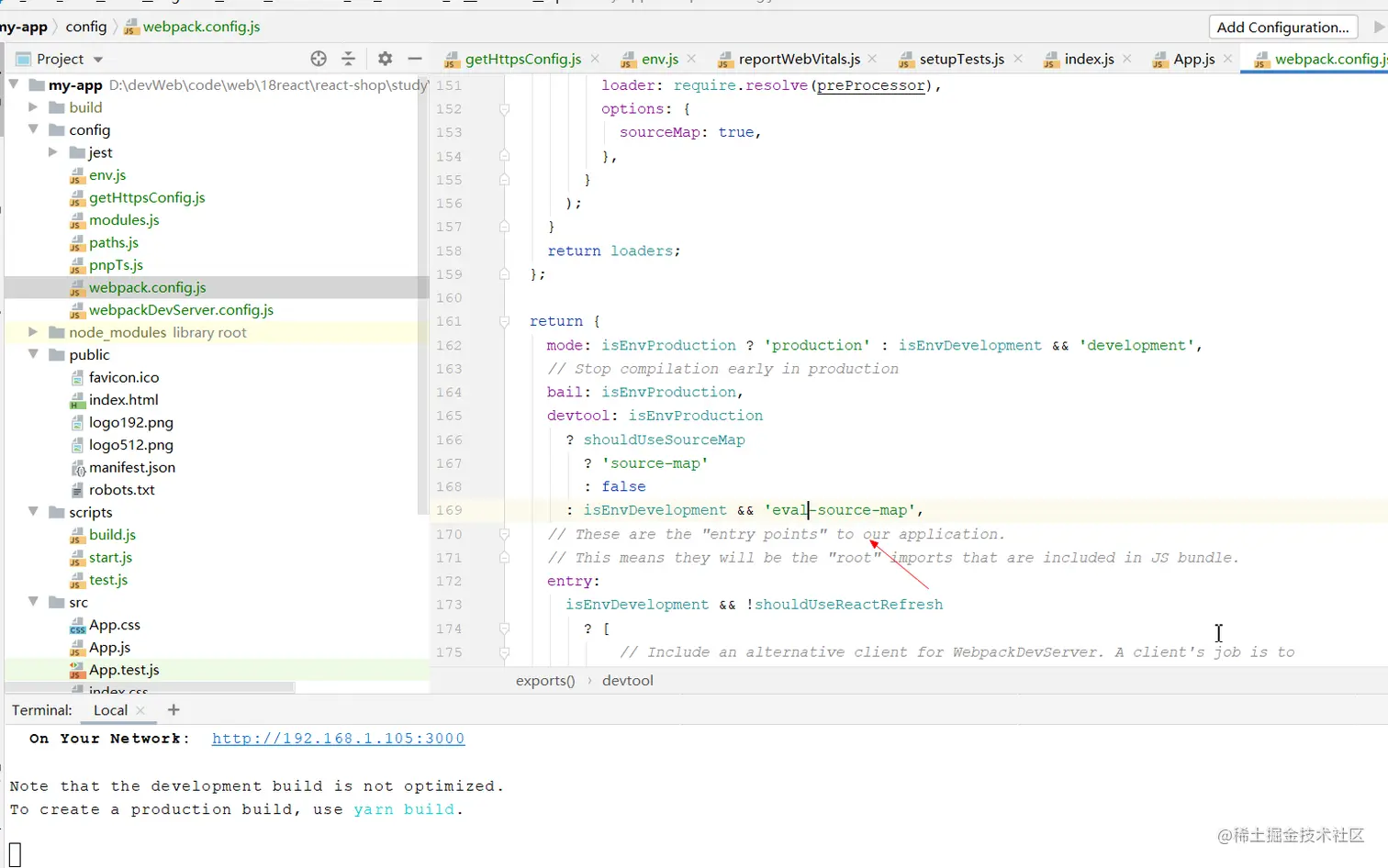Screen dimensions: 1388x868
Task: Collapse the my-app root folder
Action: click(14, 84)
